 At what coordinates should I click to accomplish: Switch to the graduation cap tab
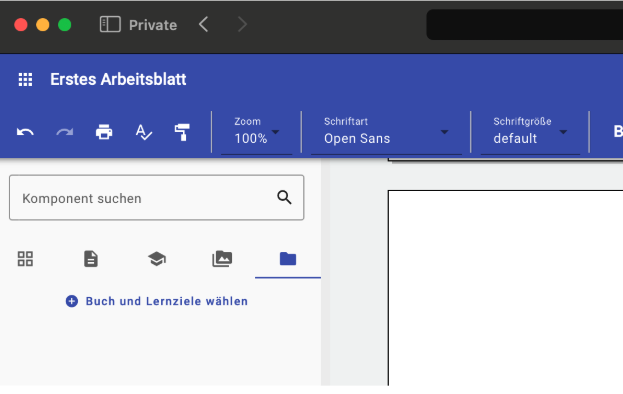[157, 259]
